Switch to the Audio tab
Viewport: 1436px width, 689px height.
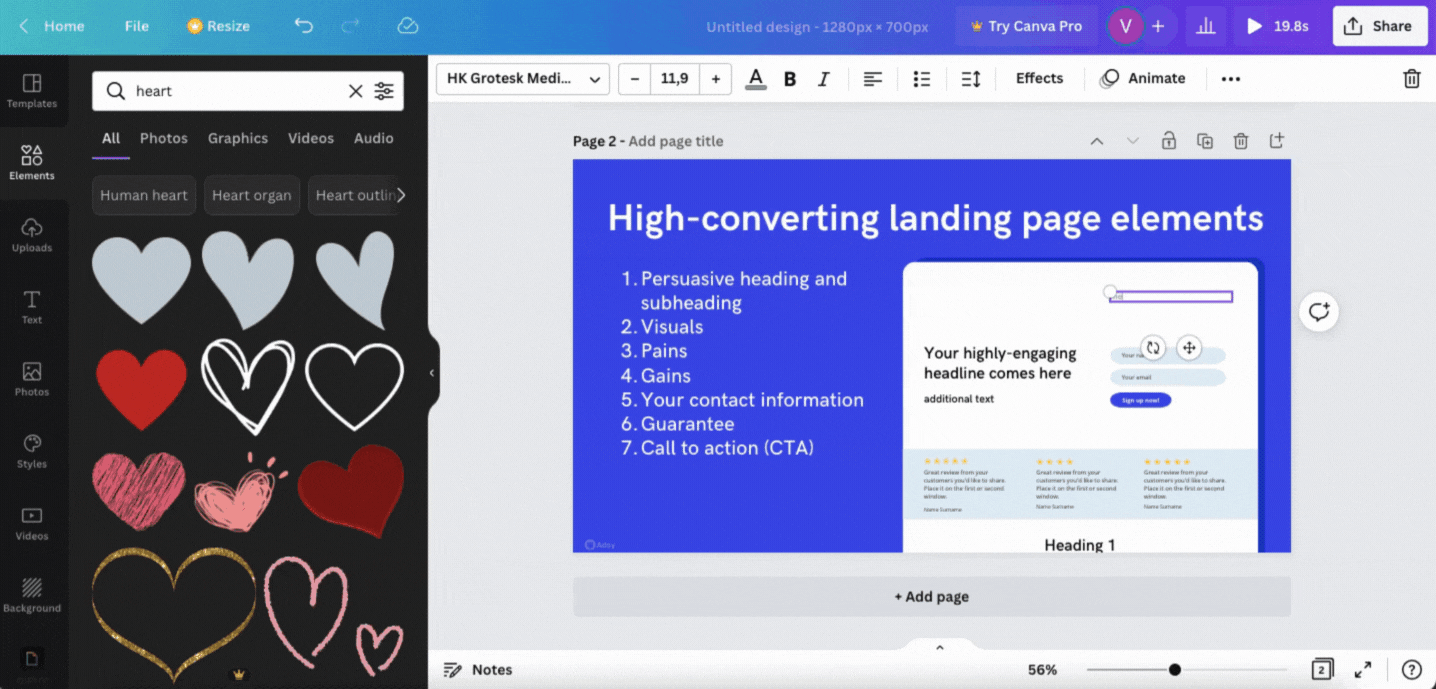coord(374,138)
